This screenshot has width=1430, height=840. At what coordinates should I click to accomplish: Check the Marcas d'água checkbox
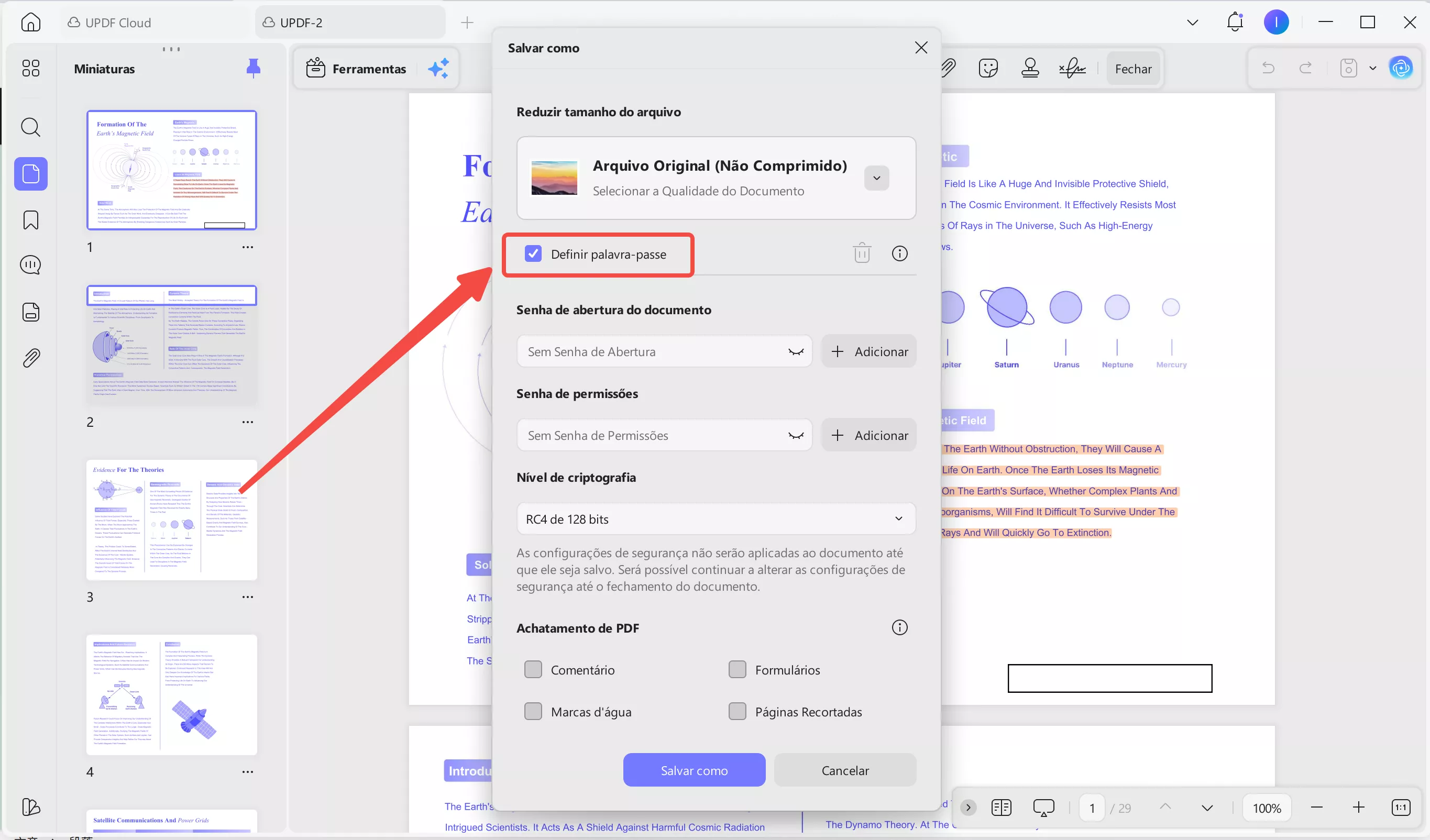(x=533, y=711)
